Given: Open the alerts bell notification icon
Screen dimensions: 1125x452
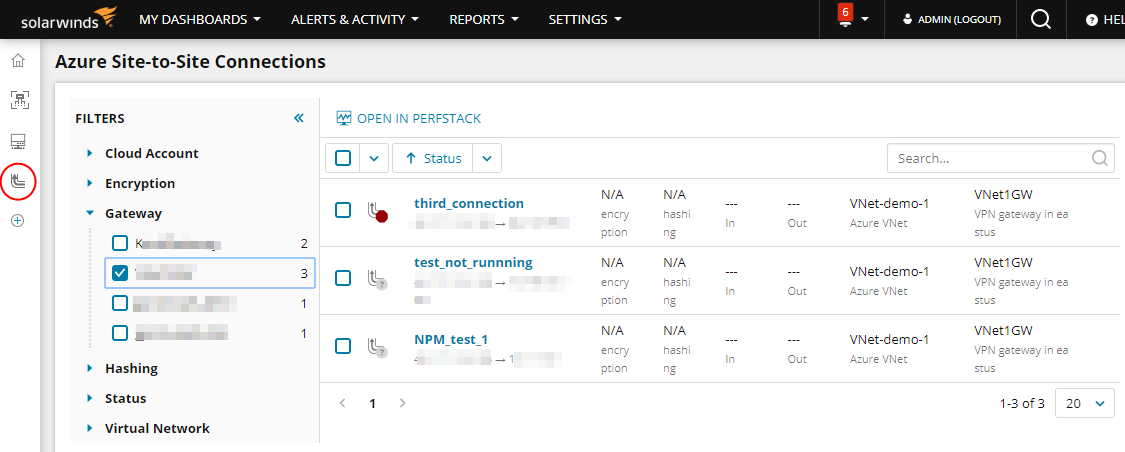Looking at the screenshot, I should pos(845,18).
